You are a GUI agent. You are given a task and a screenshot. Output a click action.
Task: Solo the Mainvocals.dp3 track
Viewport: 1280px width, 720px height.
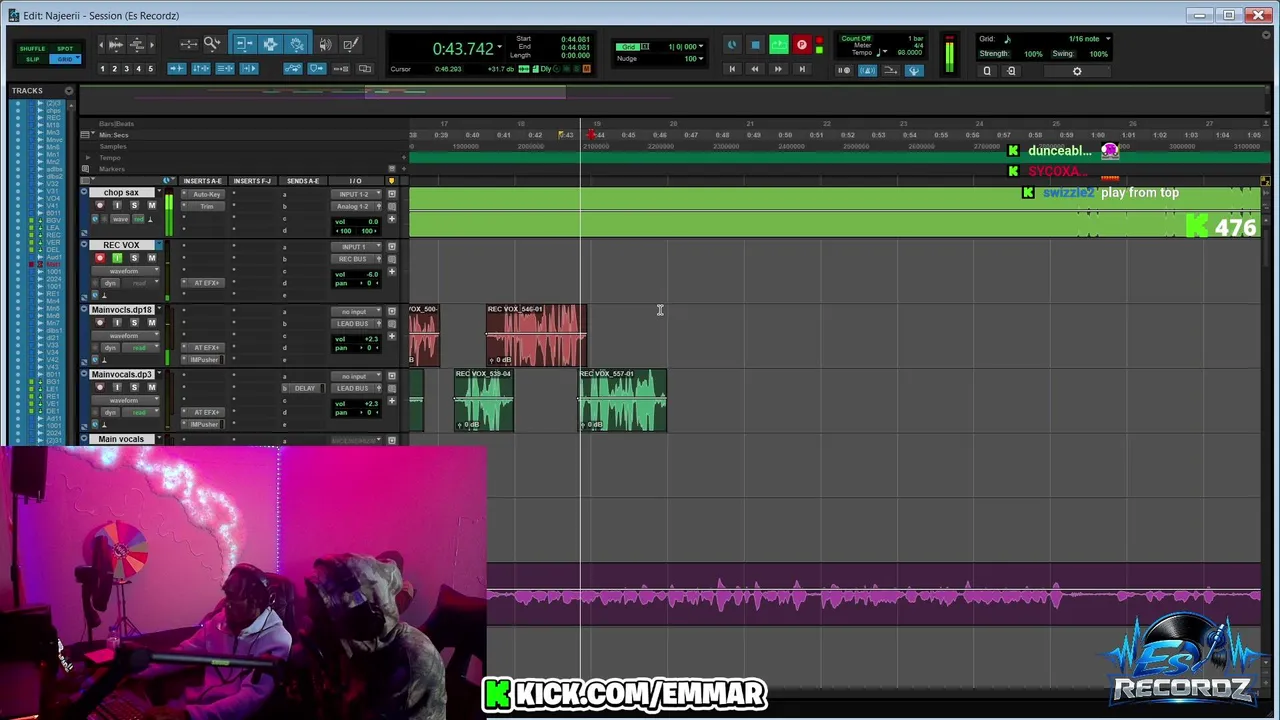tap(134, 387)
